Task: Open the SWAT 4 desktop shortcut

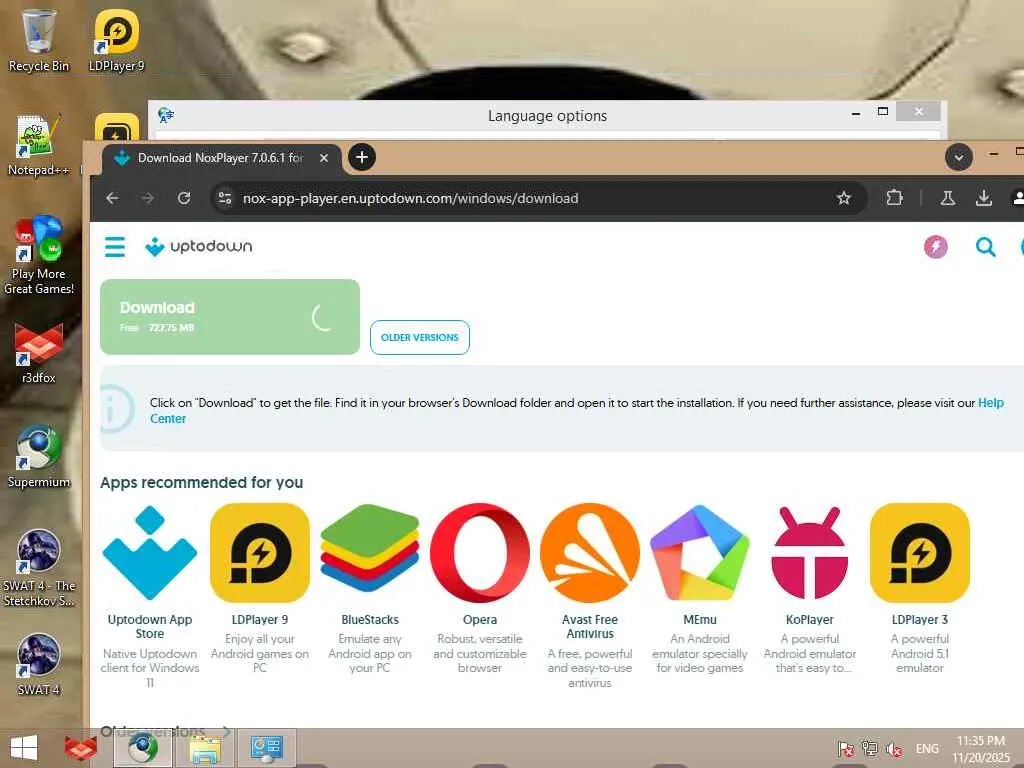Action: [39, 665]
